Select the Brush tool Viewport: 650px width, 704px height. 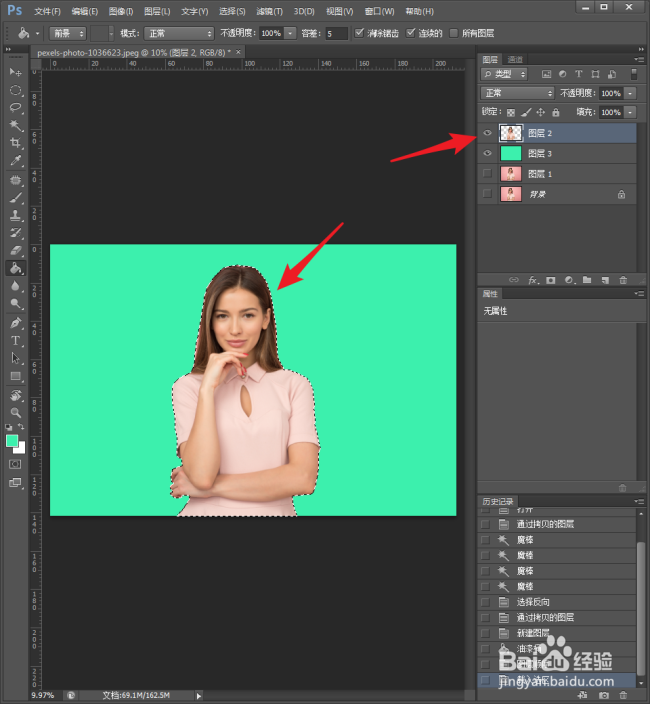click(x=16, y=198)
